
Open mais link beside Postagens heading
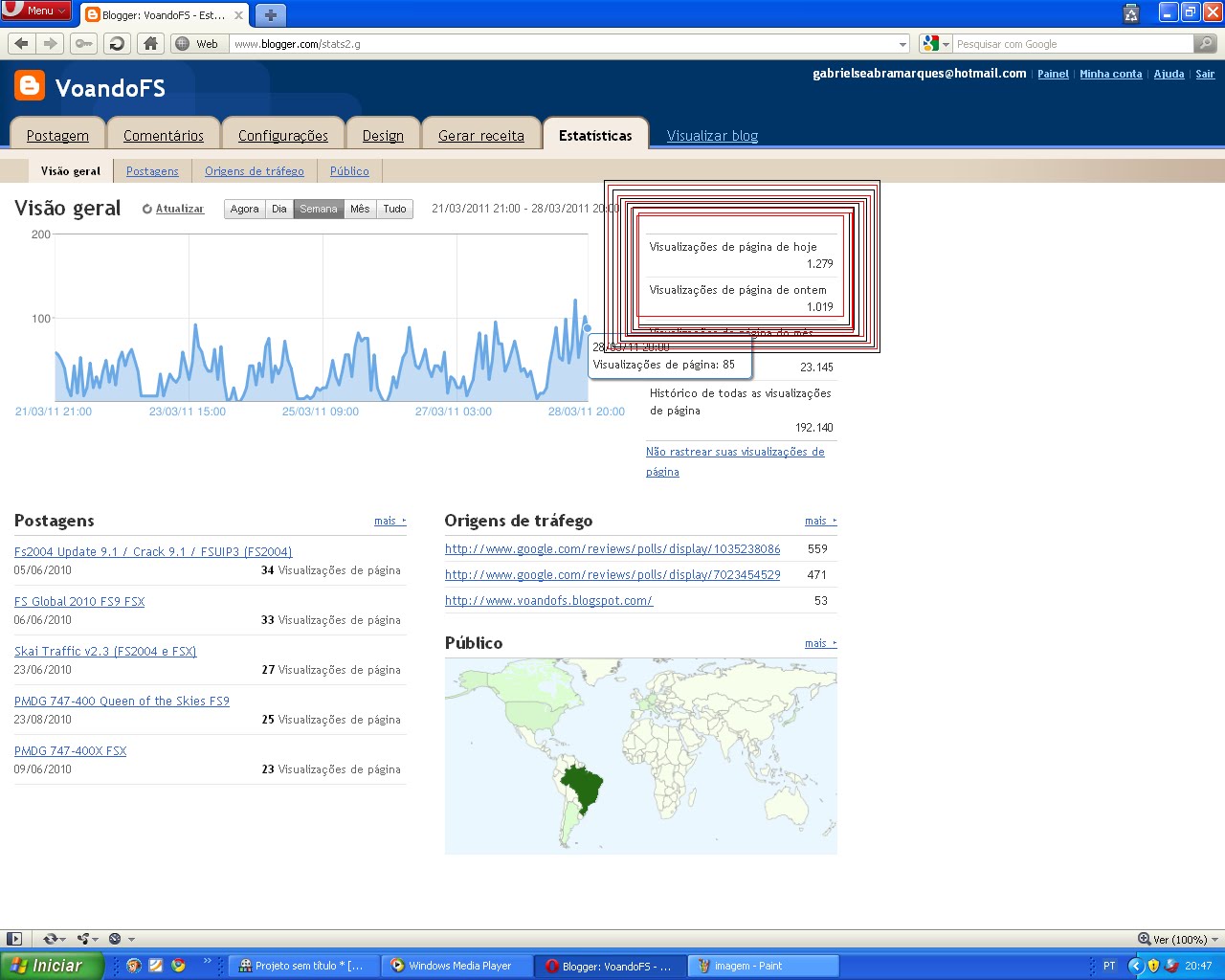click(x=390, y=521)
